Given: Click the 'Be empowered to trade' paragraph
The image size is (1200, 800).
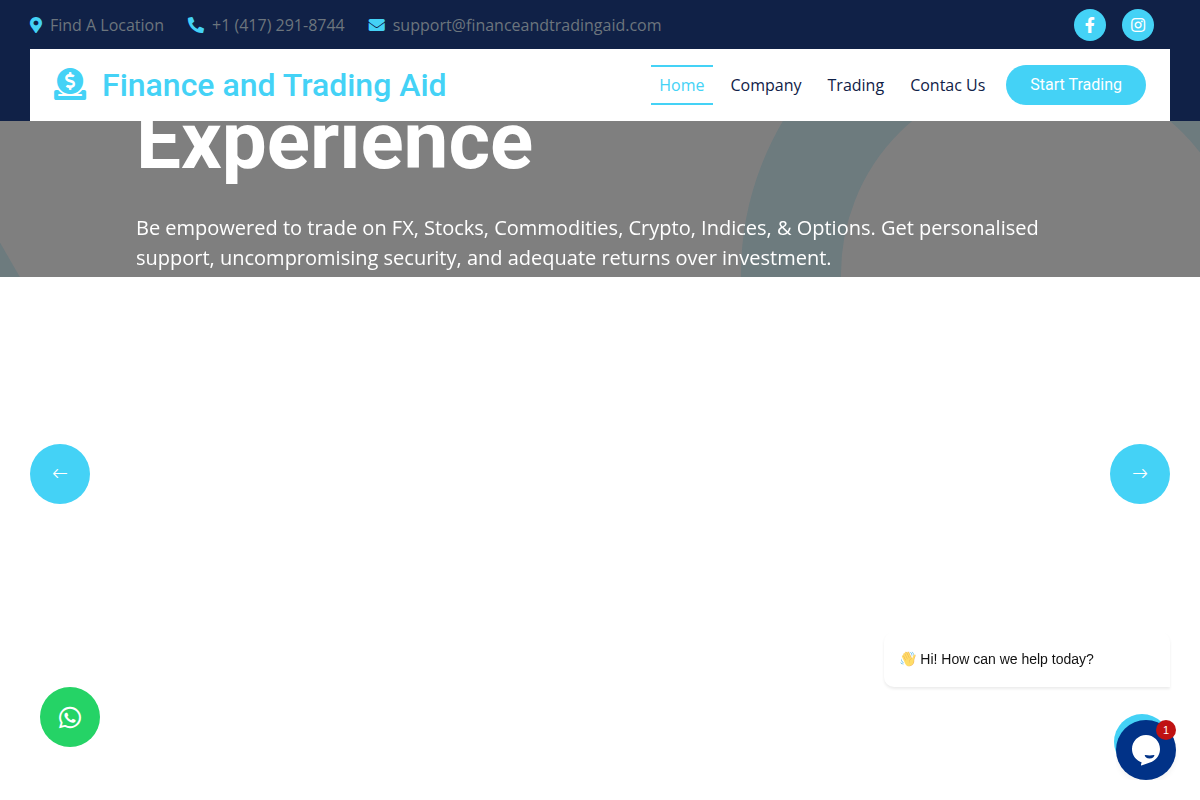Looking at the screenshot, I should [587, 243].
